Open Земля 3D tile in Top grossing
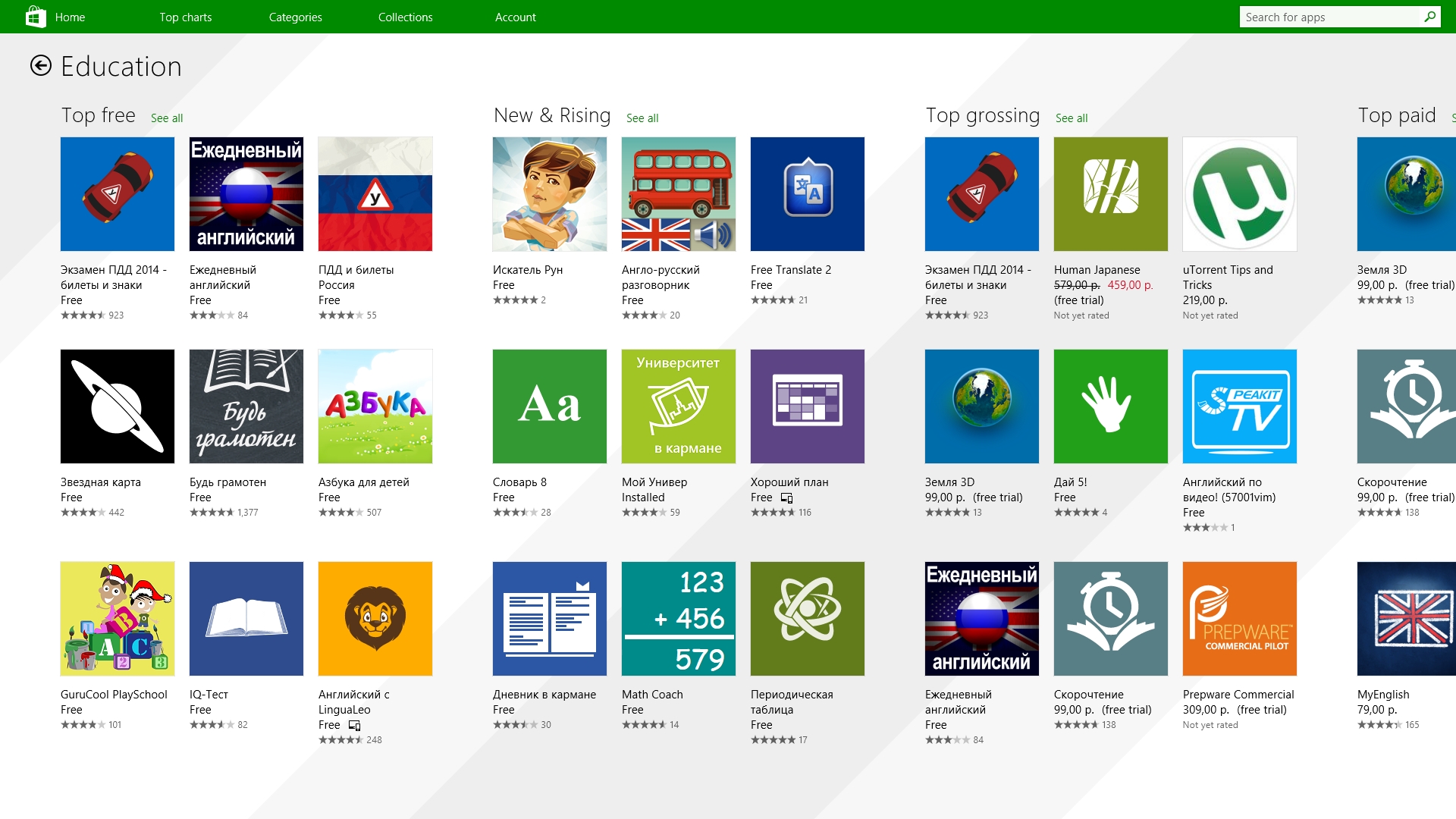Screen dimensions: 1456x819 982,406
